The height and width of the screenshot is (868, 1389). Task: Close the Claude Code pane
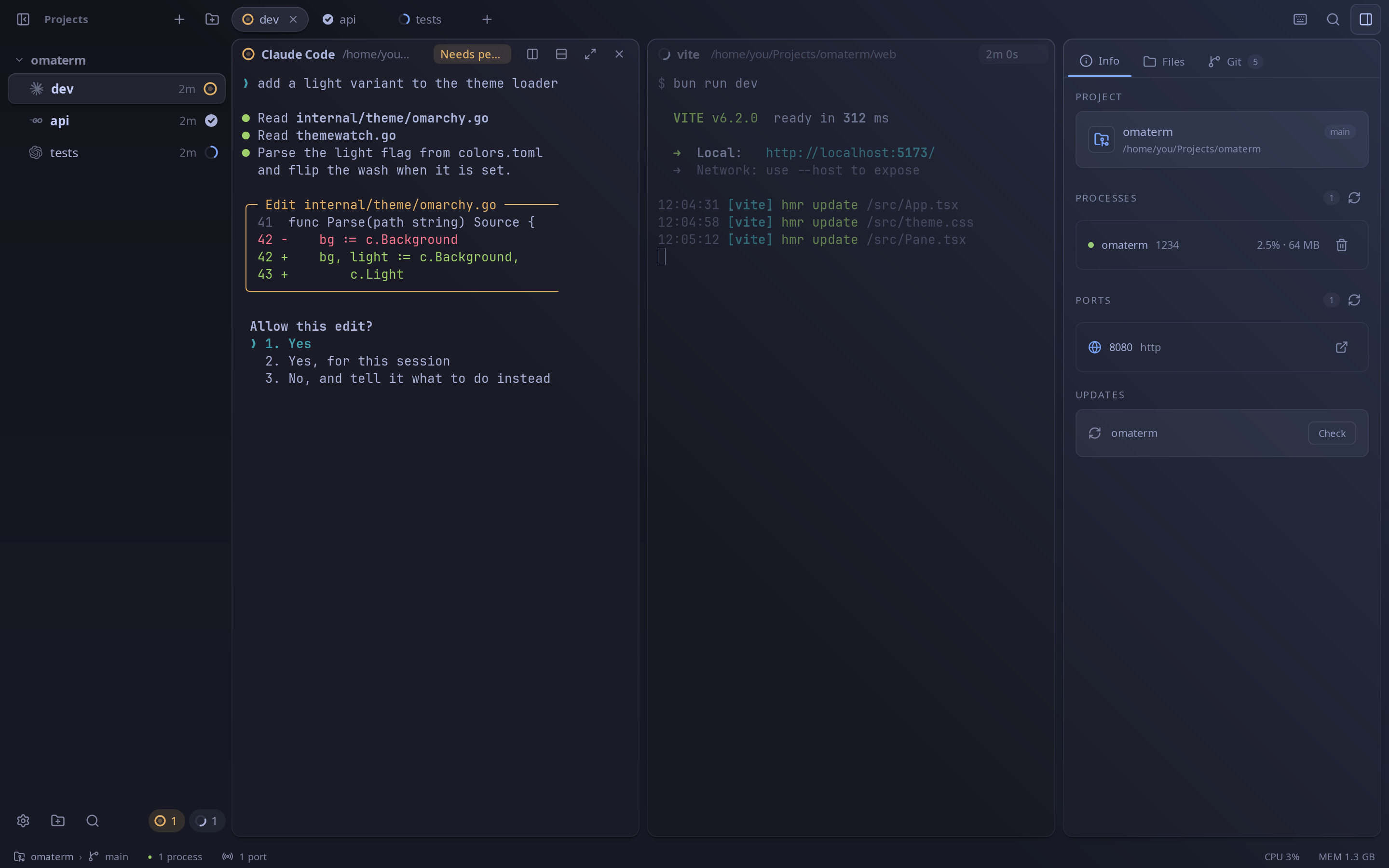pyautogui.click(x=619, y=54)
